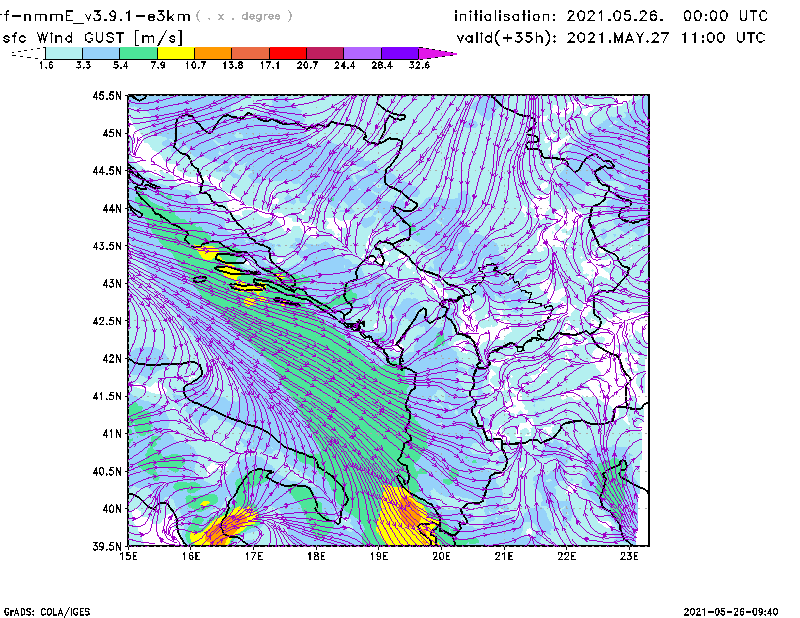Click the magenta arrow above 32.6 in legend
The height and width of the screenshot is (618, 800).
point(437,53)
